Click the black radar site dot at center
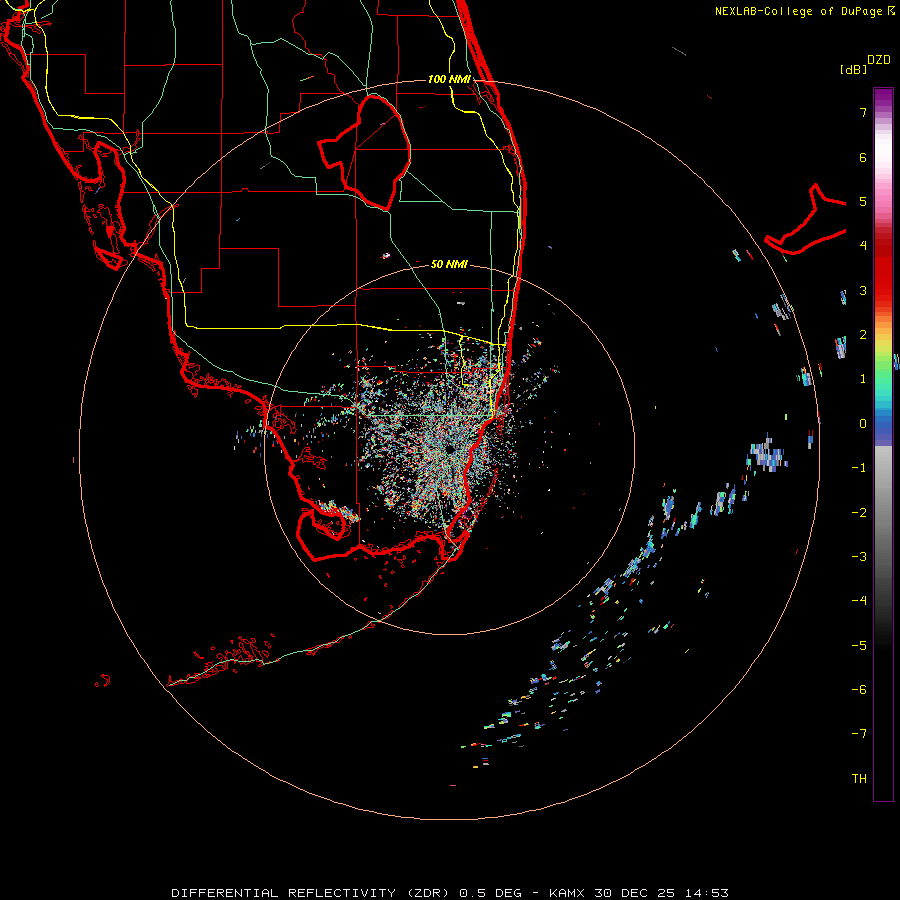900x900 pixels. click(449, 449)
